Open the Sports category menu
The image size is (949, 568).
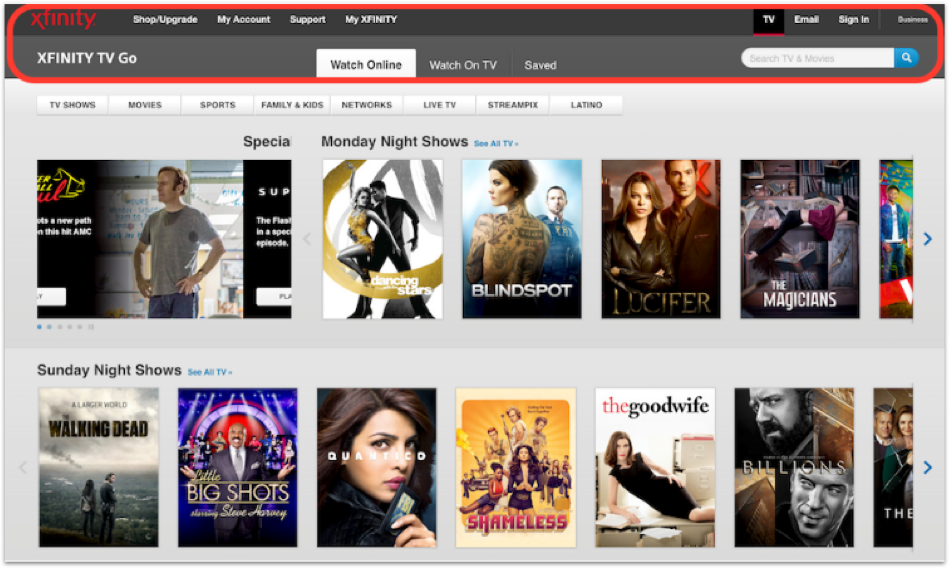click(218, 105)
